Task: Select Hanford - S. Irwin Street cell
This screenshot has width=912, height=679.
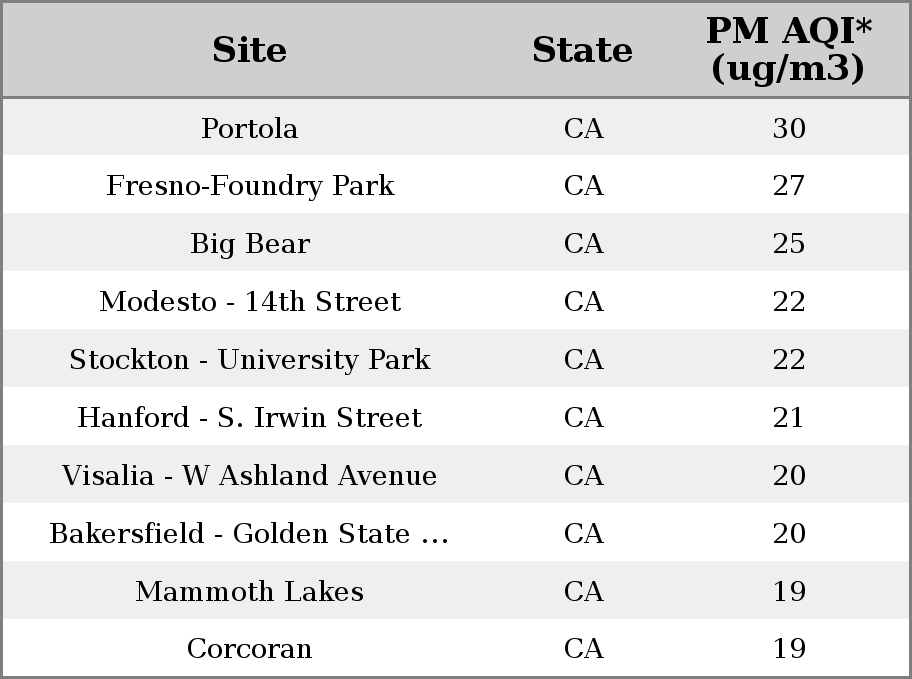Action: tap(250, 417)
